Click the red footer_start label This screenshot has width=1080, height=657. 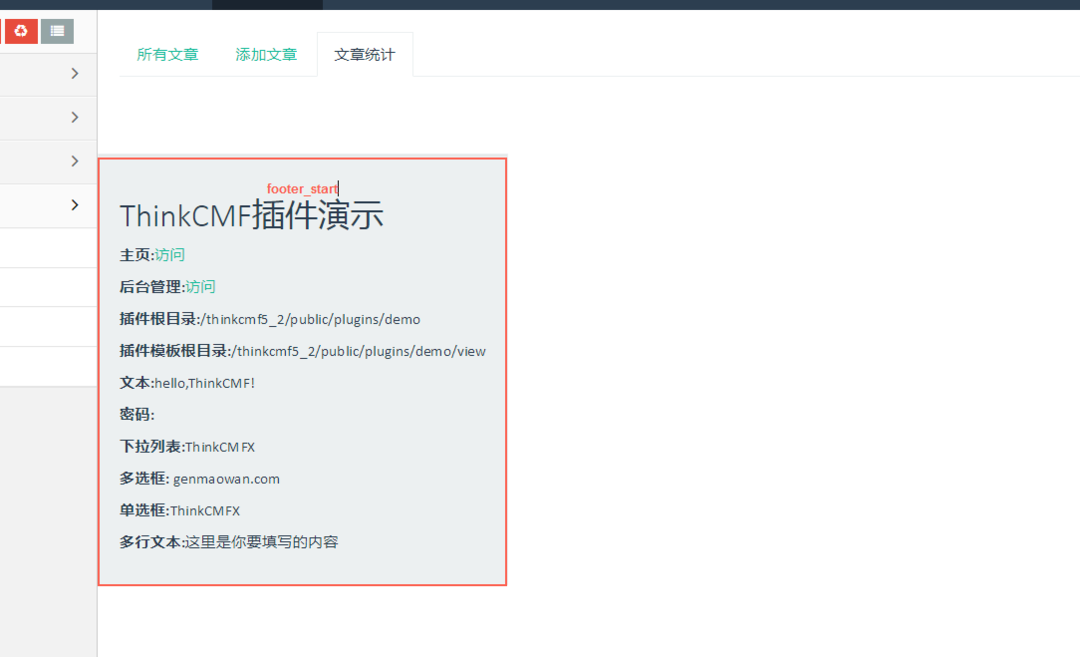click(302, 189)
